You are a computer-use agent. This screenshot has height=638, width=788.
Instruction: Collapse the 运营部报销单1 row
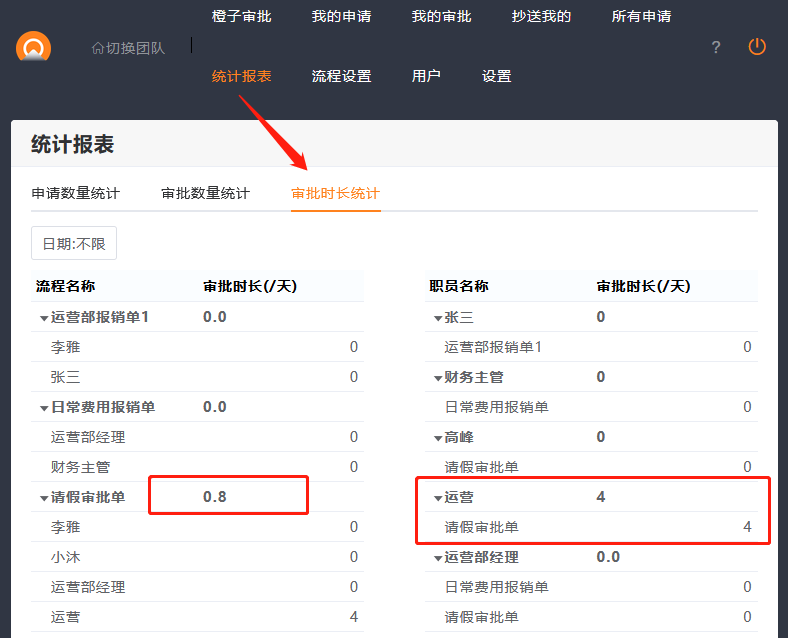point(44,318)
